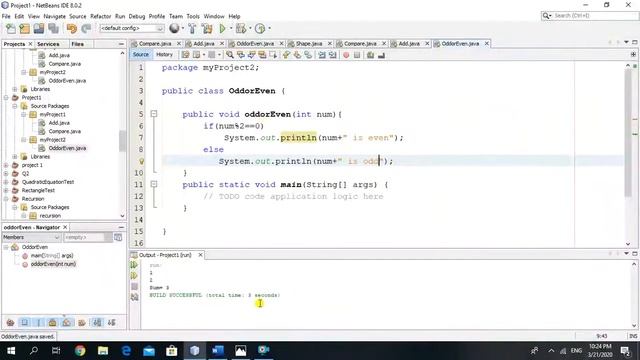Click the Stop Macro Recording icon
Screen dimensions: 640x360
pos(357,55)
